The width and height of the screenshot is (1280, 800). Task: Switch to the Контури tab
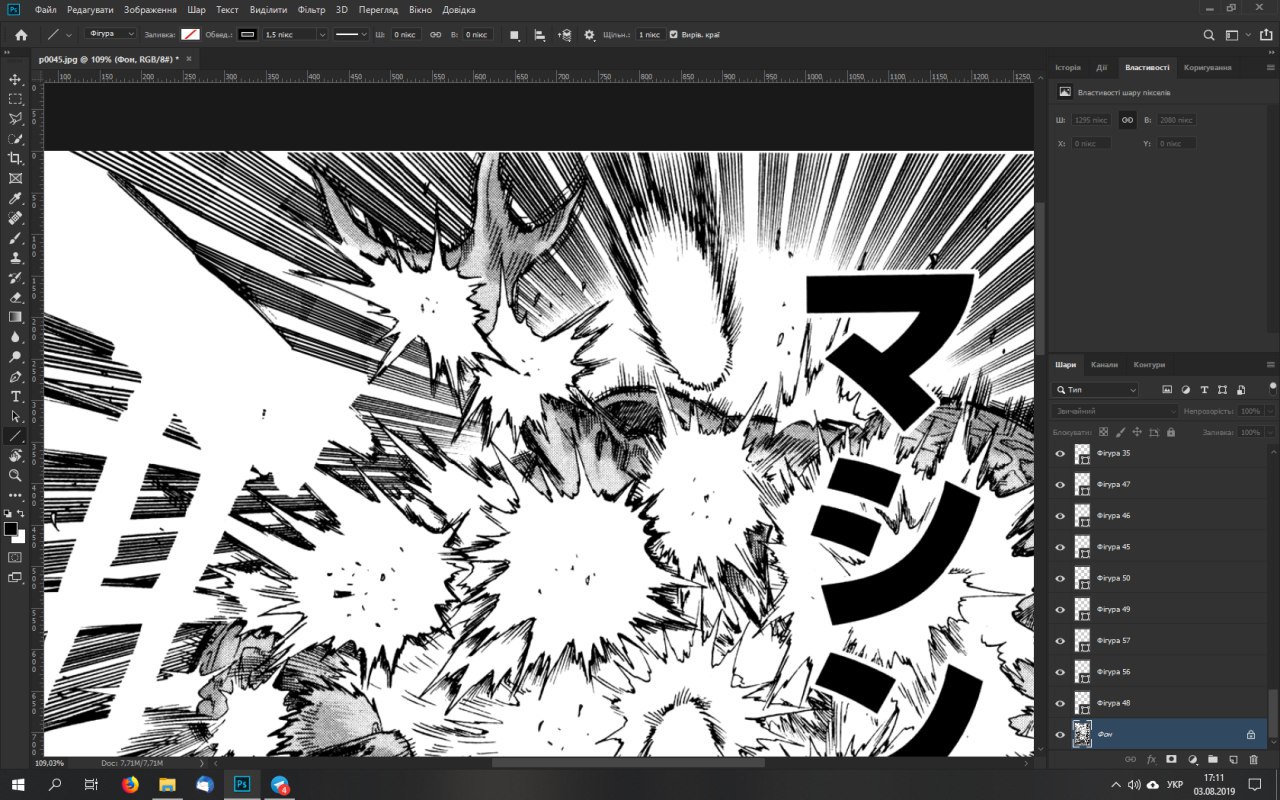click(x=1149, y=364)
